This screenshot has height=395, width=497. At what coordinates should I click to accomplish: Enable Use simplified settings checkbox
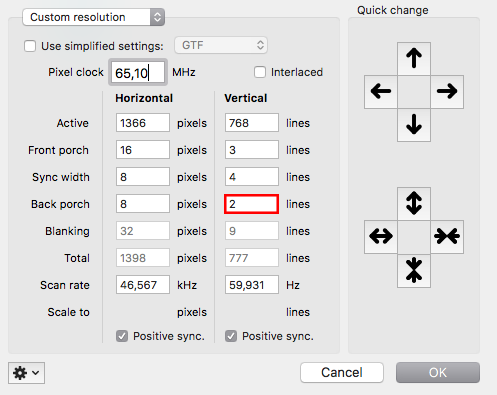click(x=30, y=46)
